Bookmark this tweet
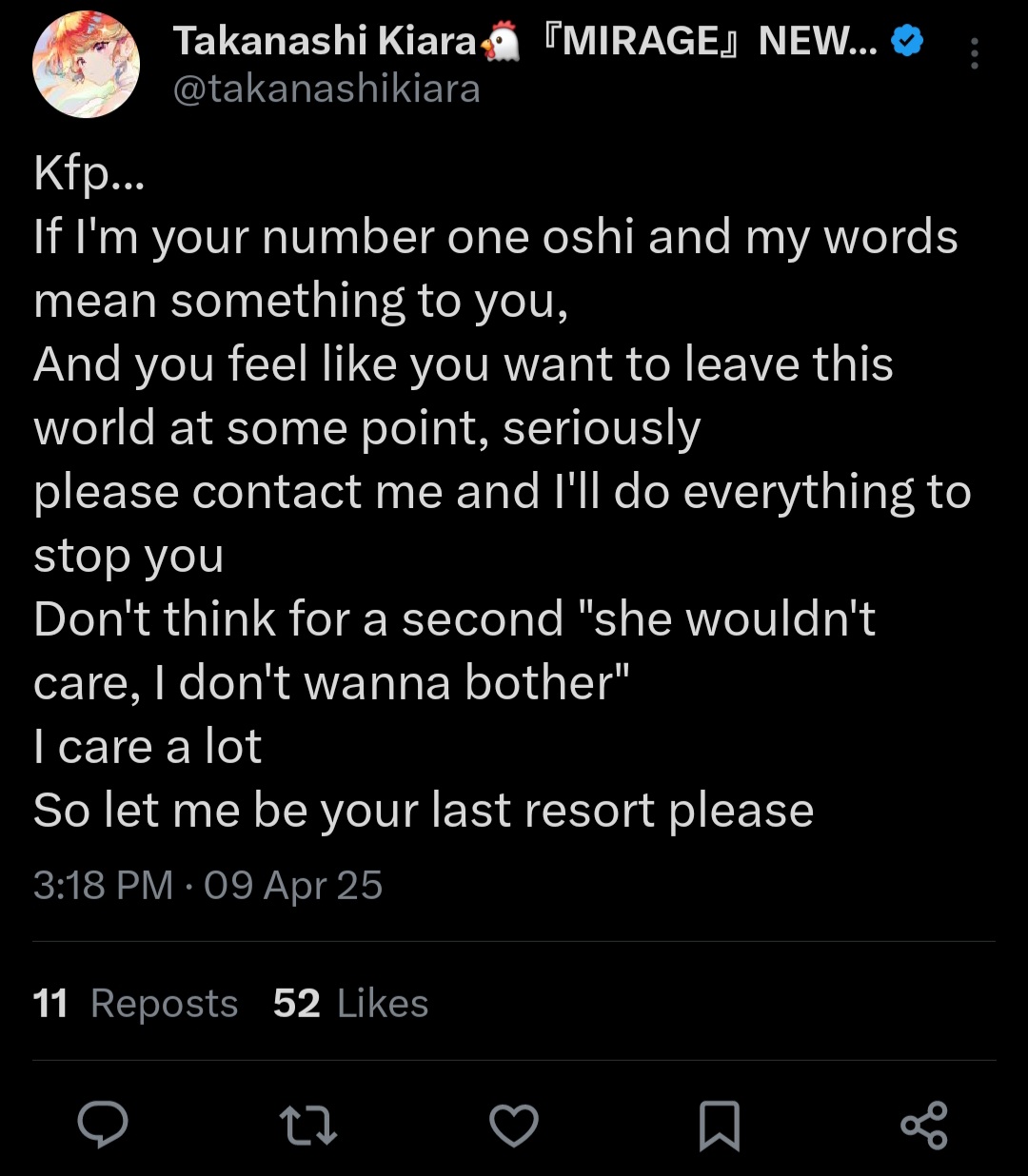1028x1176 pixels. coord(719,1125)
